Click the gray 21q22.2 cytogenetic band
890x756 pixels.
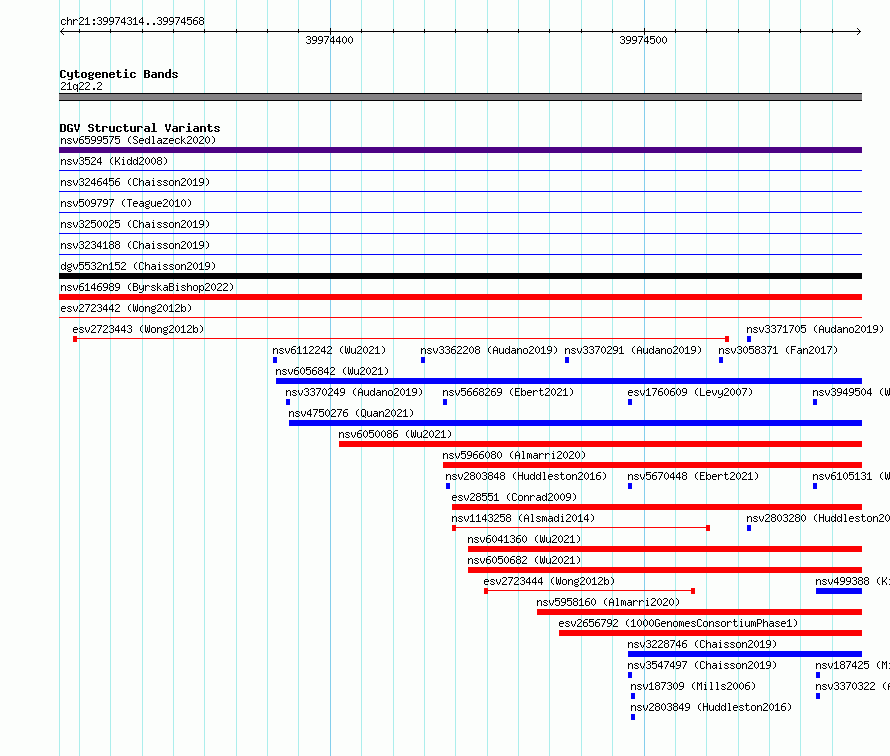point(460,97)
